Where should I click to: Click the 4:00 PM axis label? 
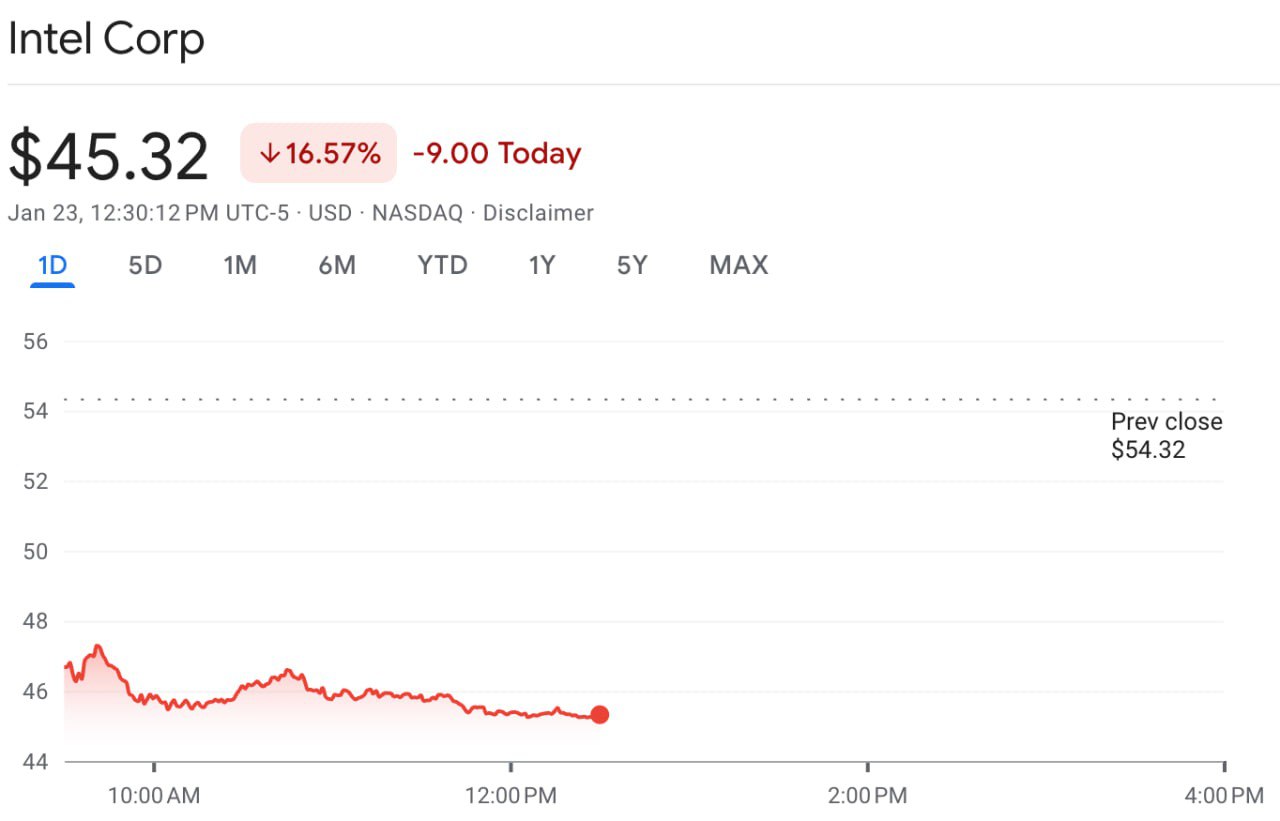pyautogui.click(x=1223, y=796)
